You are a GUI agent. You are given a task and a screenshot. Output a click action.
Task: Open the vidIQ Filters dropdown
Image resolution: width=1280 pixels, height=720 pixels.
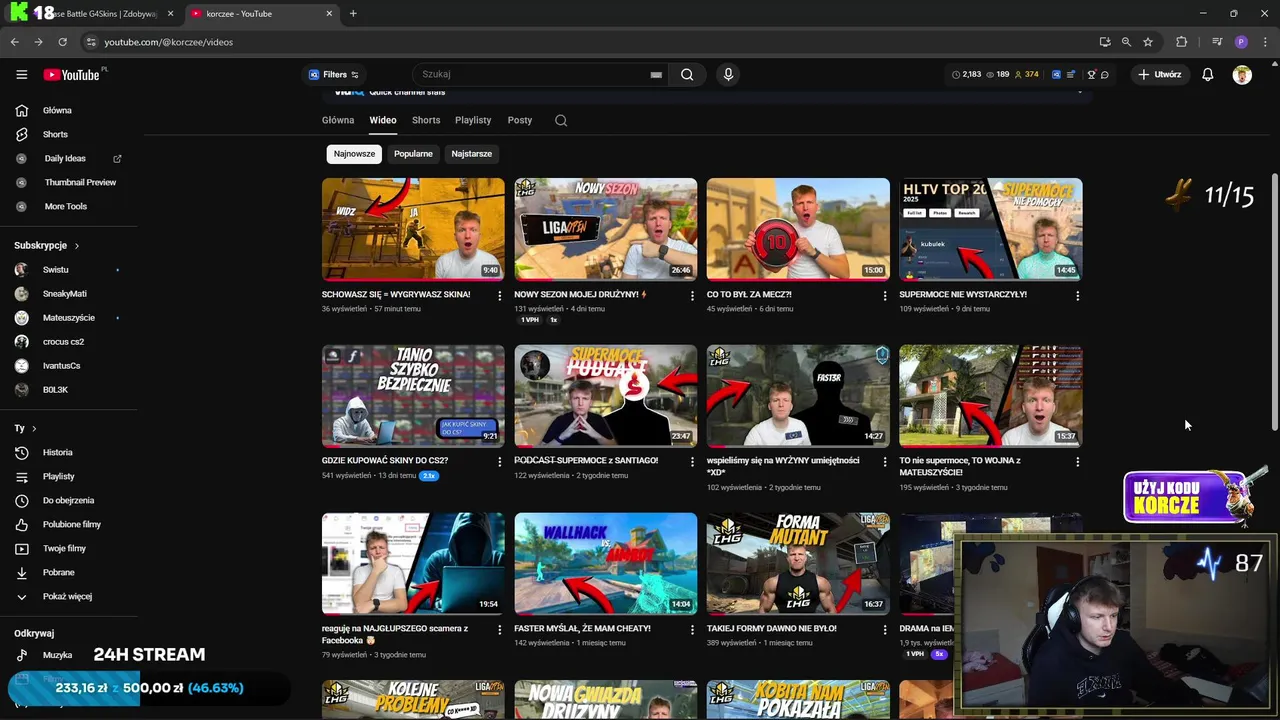pyautogui.click(x=334, y=74)
